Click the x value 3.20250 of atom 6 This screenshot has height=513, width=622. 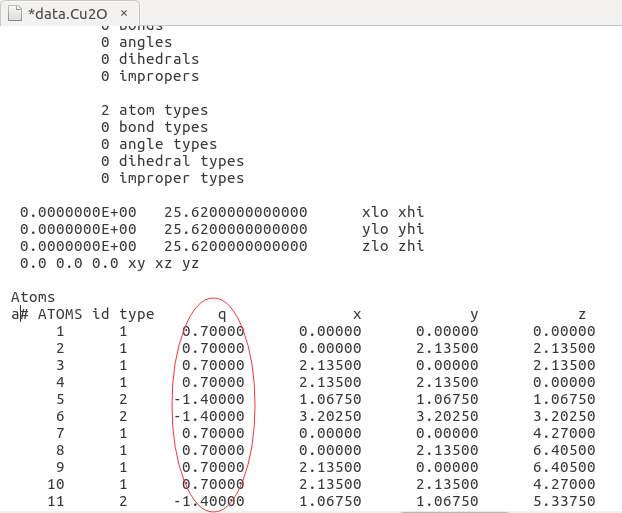(330, 416)
